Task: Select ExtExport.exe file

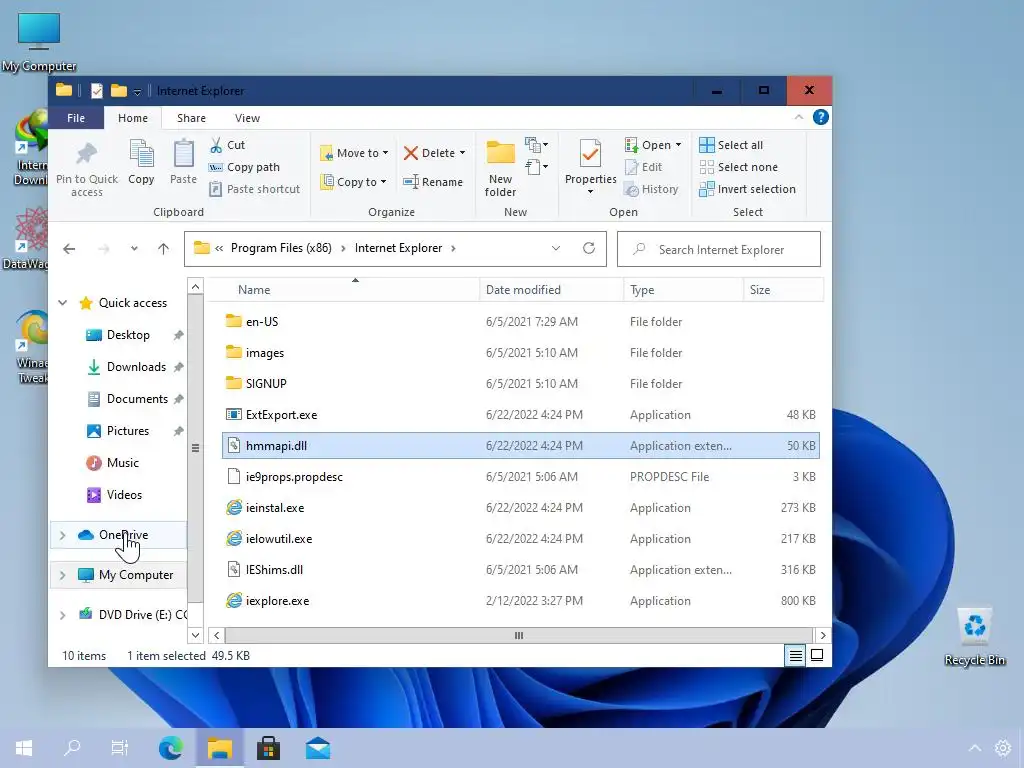Action: (520, 415)
